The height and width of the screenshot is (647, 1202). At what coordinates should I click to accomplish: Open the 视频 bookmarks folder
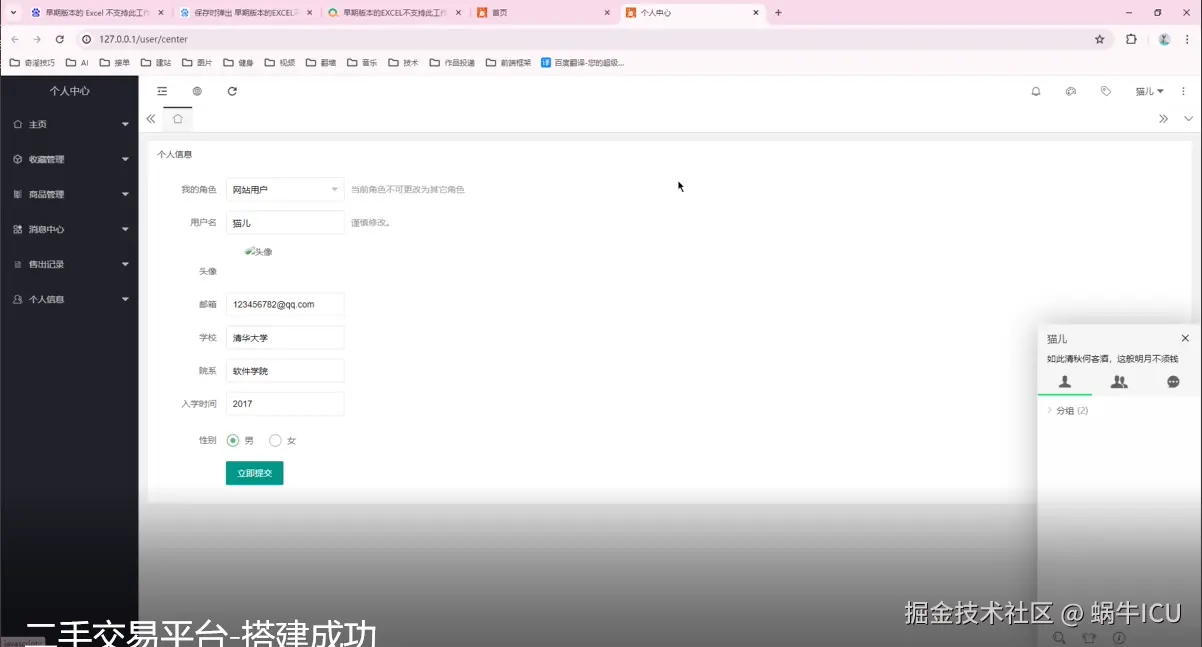279,62
